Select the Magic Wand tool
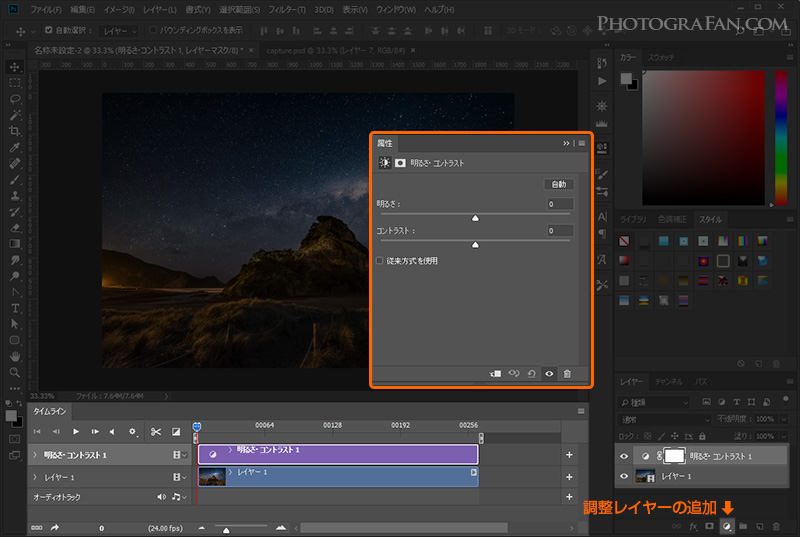 pos(15,115)
